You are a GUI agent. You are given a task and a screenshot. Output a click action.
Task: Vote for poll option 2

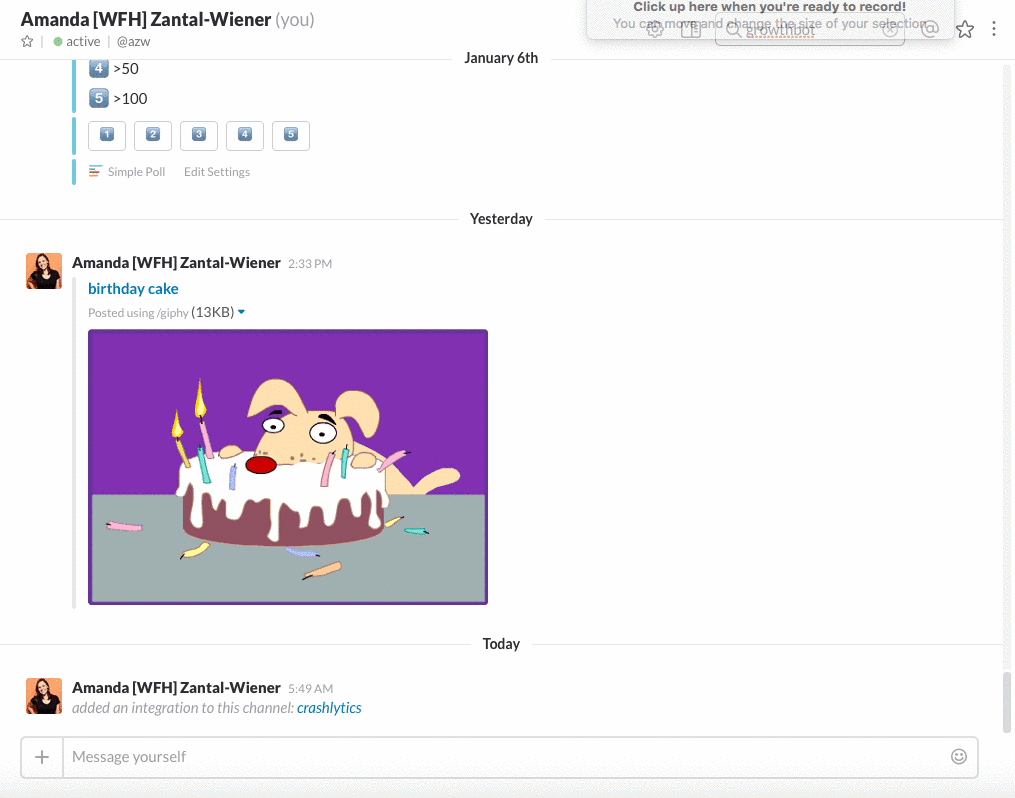pyautogui.click(x=153, y=135)
